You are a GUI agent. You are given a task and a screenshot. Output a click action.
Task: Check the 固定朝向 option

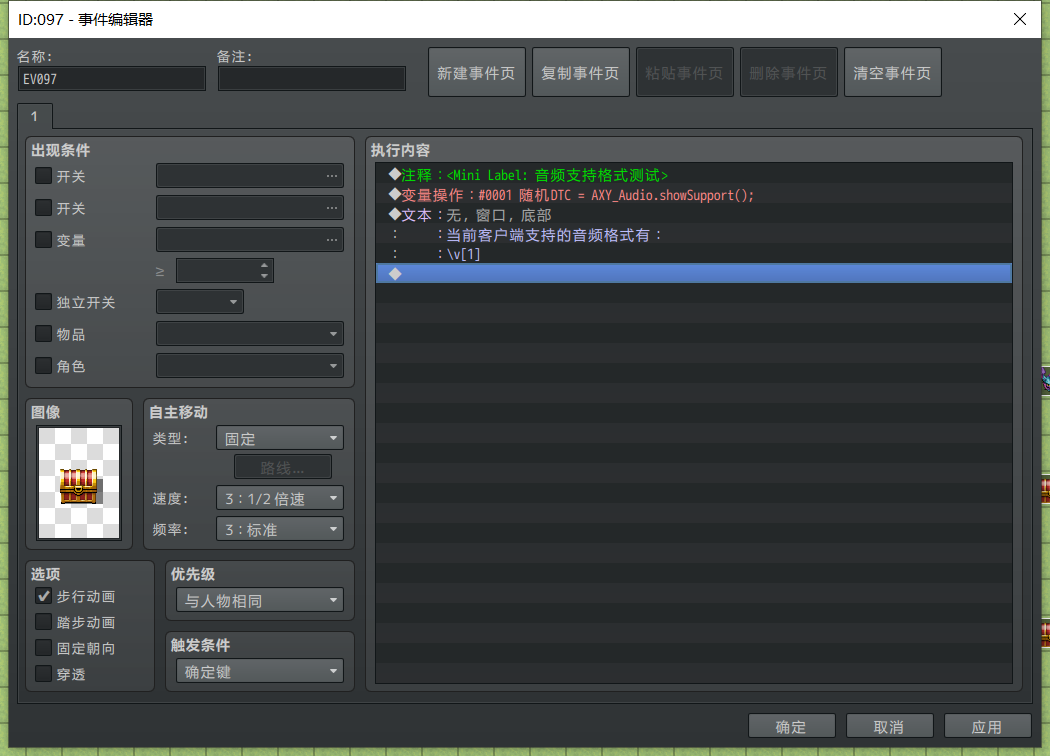pyautogui.click(x=44, y=648)
